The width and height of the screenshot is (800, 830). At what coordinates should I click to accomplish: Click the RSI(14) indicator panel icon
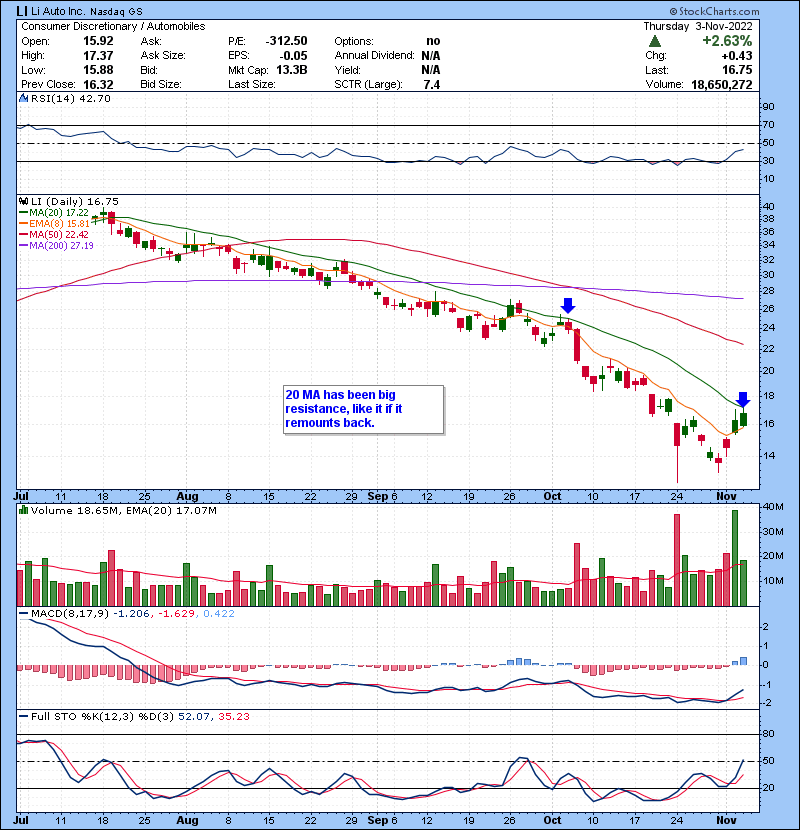point(23,98)
